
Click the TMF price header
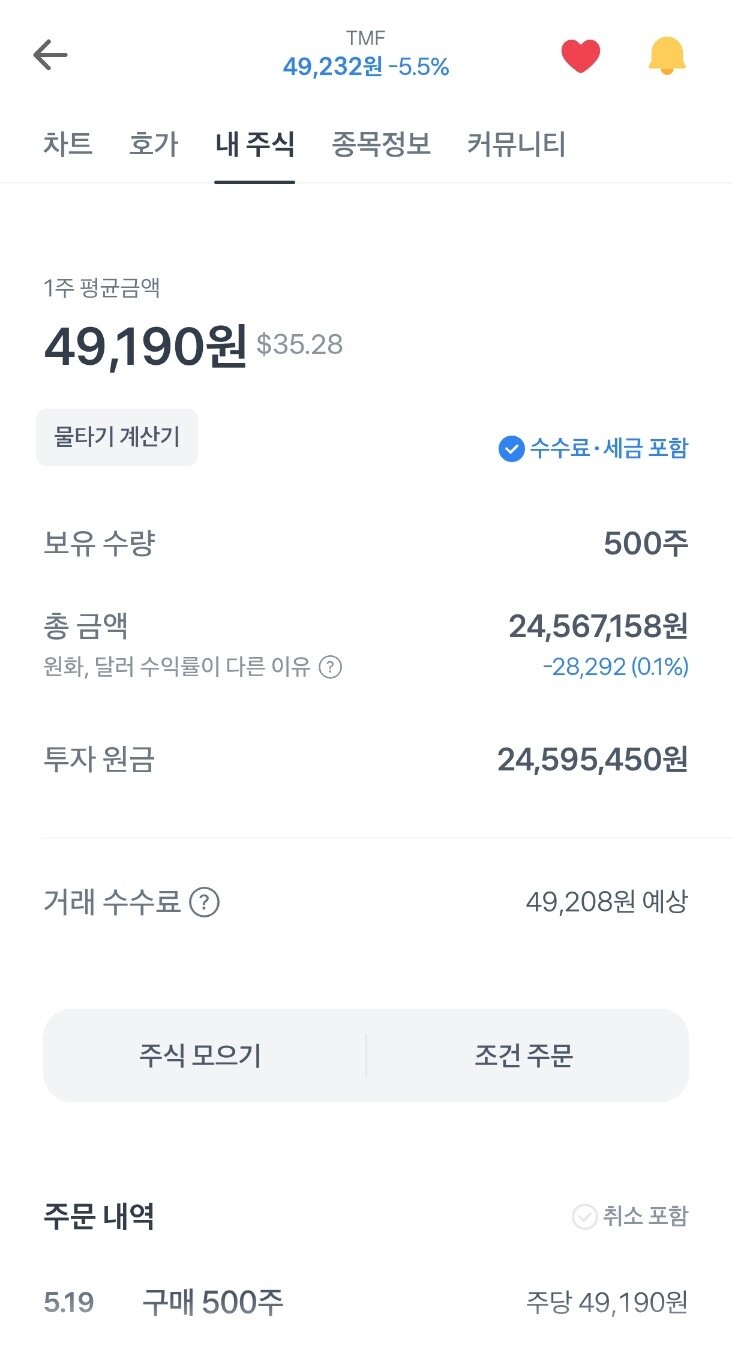click(x=366, y=54)
